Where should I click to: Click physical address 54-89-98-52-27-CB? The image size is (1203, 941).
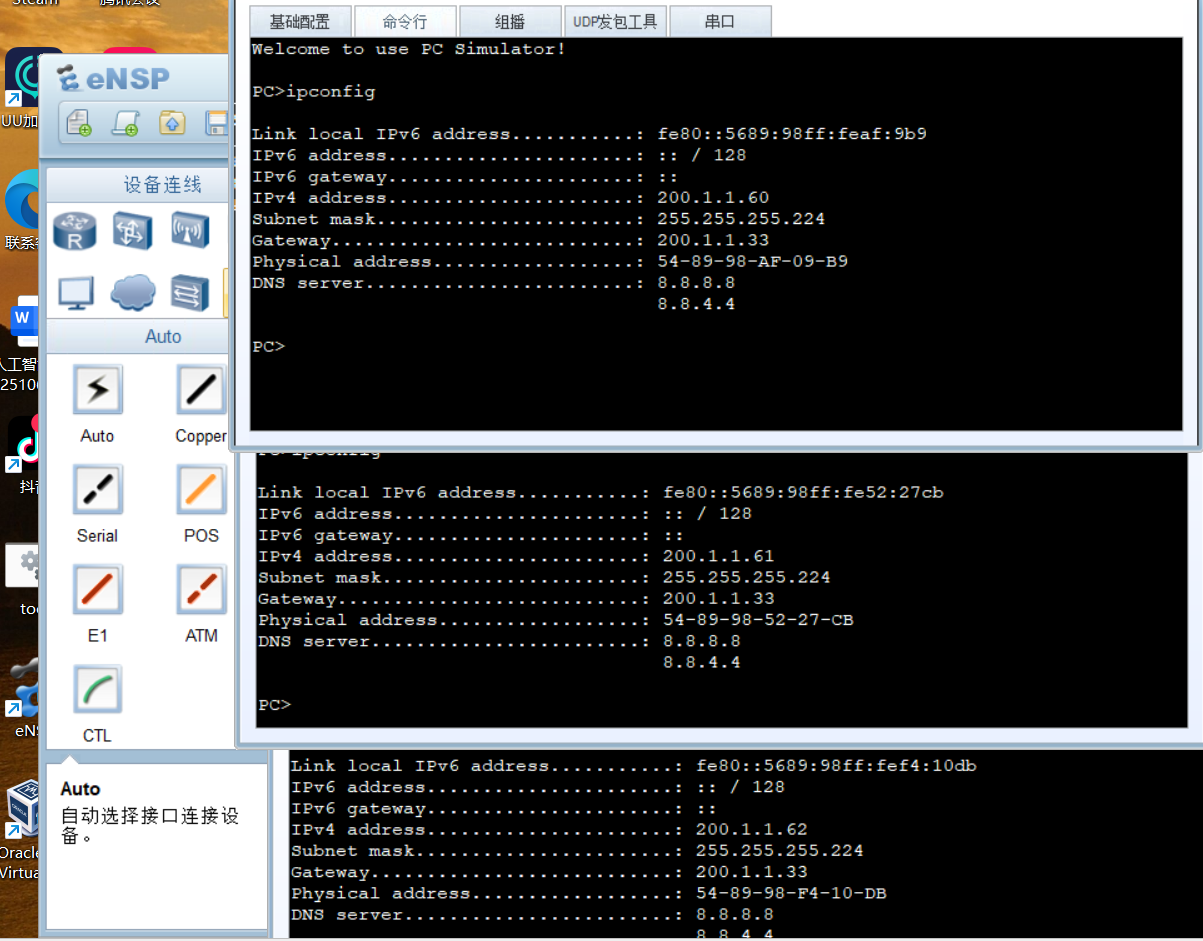click(758, 620)
